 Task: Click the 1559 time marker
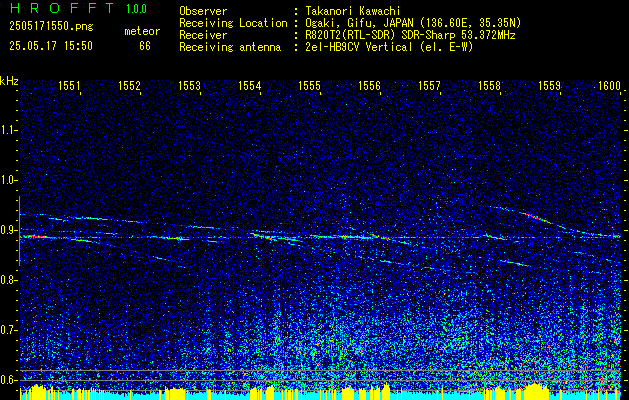point(549,85)
